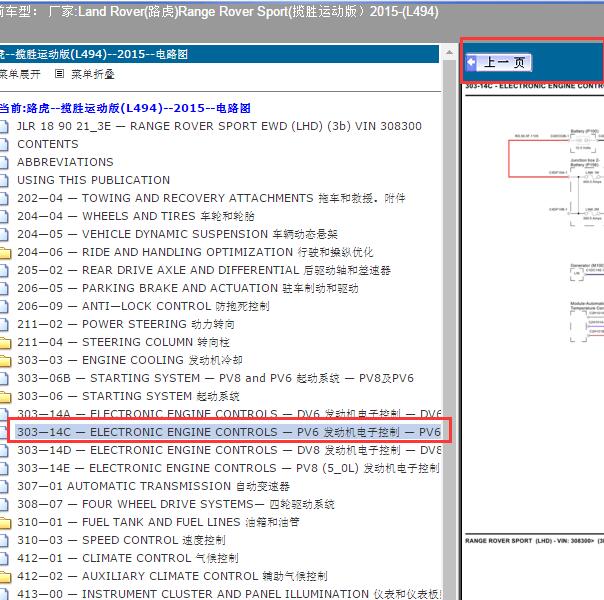Open 206-09 Anti-Lock Control

[143, 306]
